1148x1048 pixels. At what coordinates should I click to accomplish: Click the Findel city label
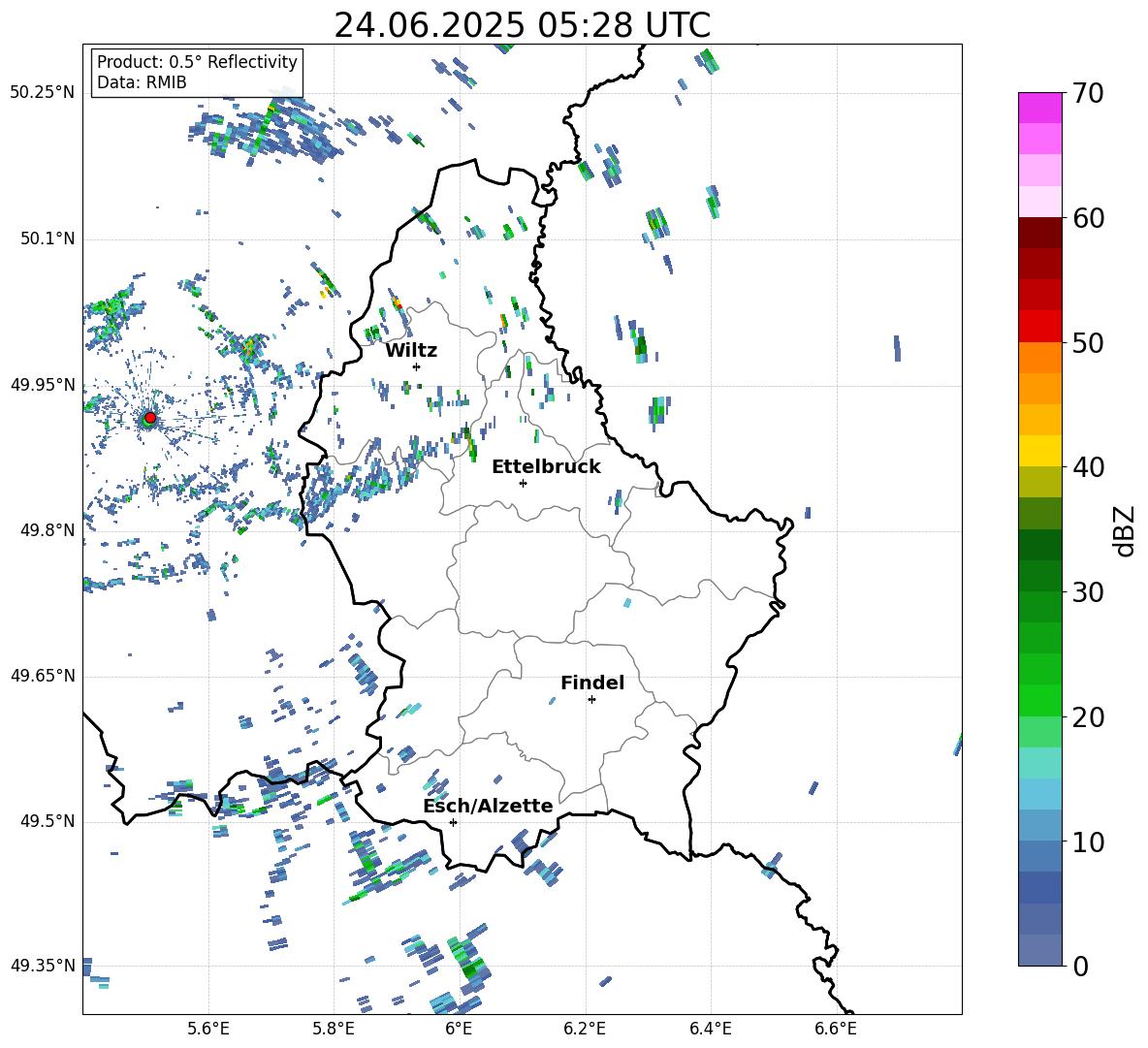tap(592, 683)
